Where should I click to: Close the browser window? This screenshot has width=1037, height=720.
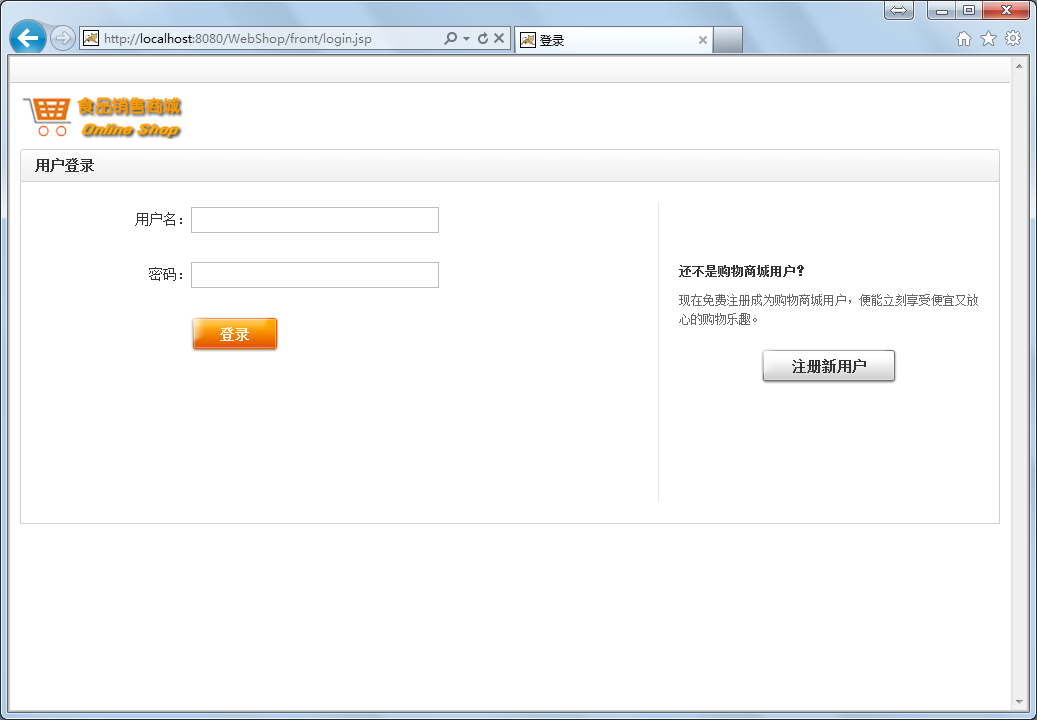tap(1006, 10)
